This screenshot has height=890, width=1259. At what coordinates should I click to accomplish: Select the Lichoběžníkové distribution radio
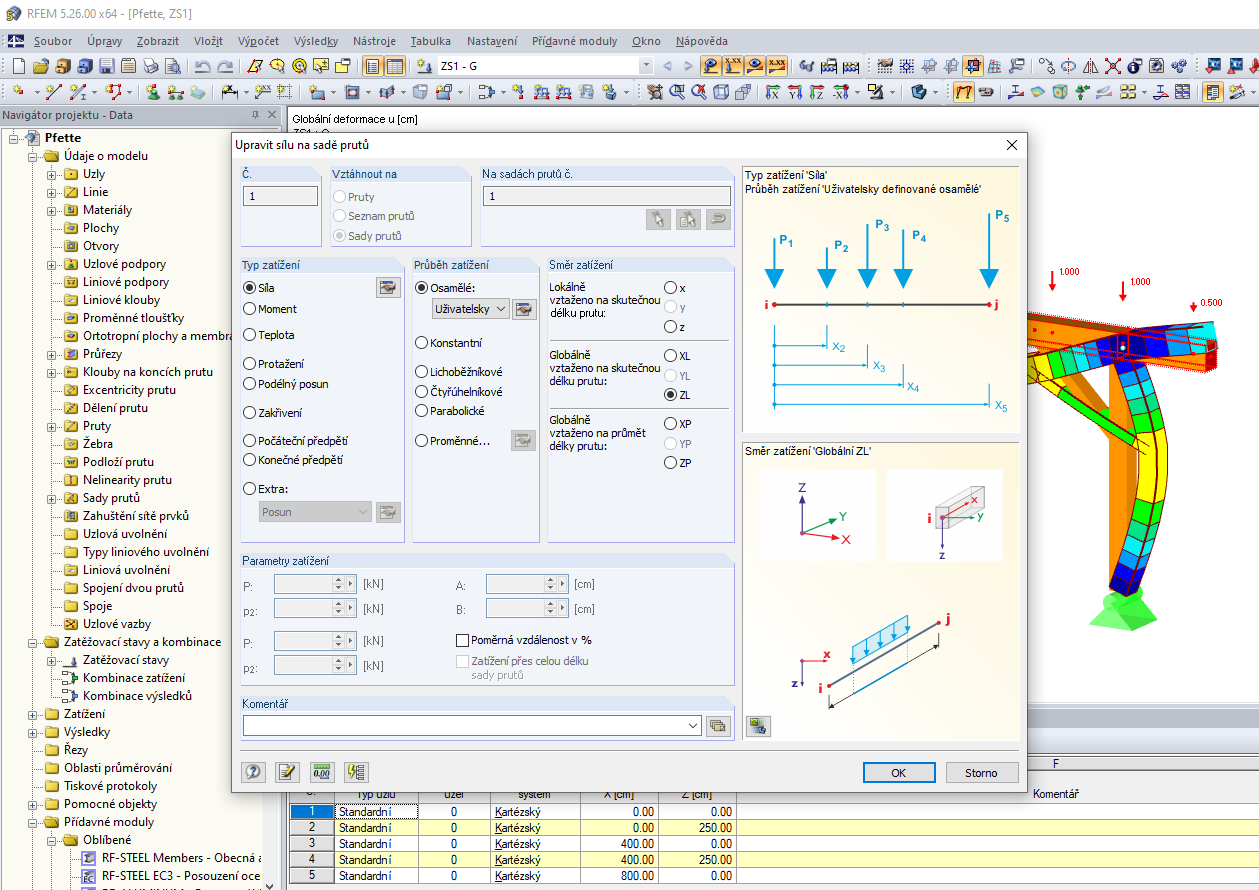coord(422,372)
